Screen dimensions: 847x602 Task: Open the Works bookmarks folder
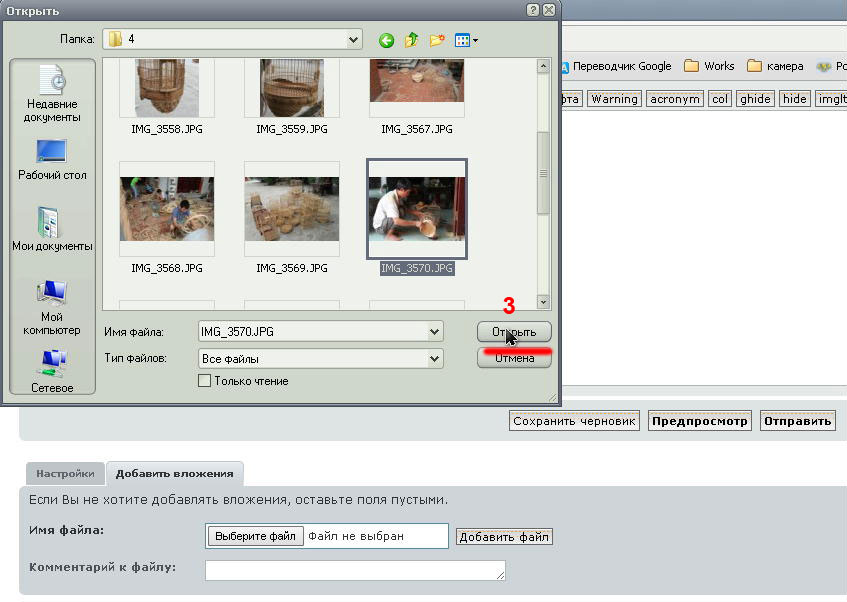click(x=709, y=66)
